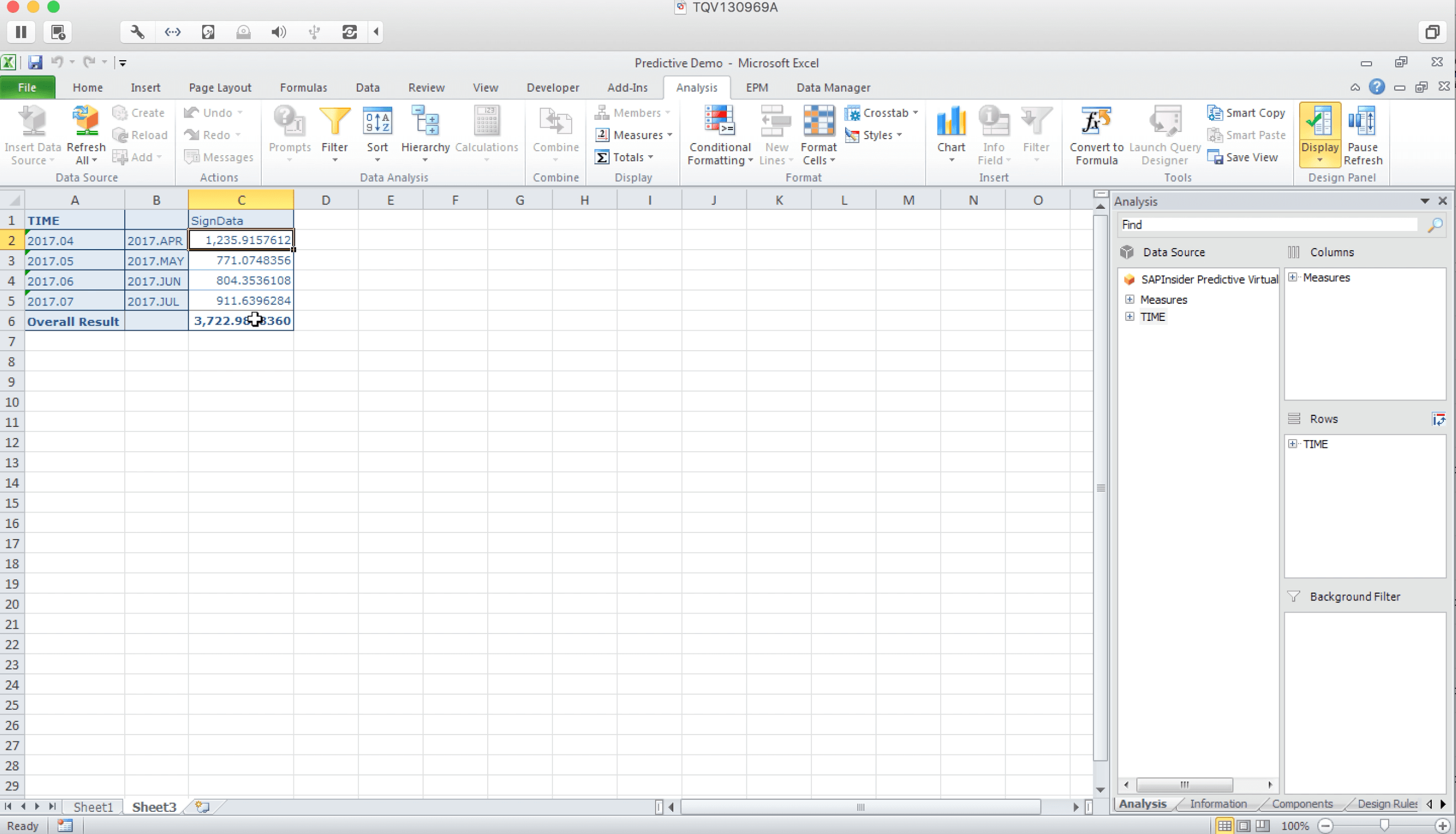The image size is (1456, 834).
Task: Select the cell containing 2017.MAY
Action: tap(156, 261)
